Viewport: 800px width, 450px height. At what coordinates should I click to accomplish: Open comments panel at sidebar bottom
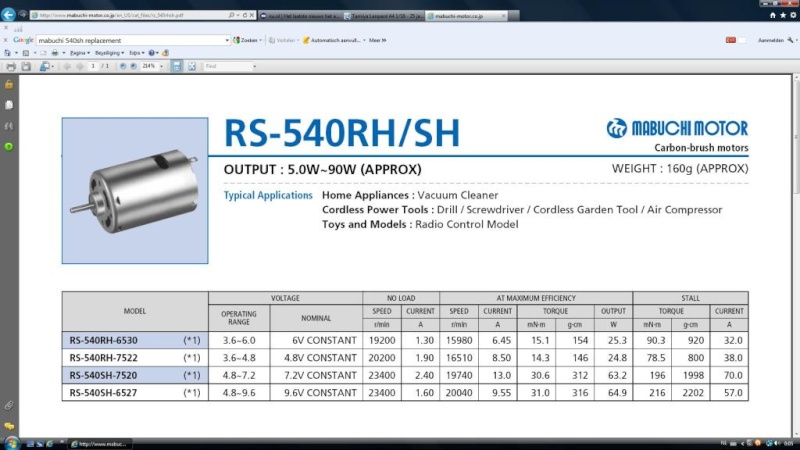[x=9, y=426]
